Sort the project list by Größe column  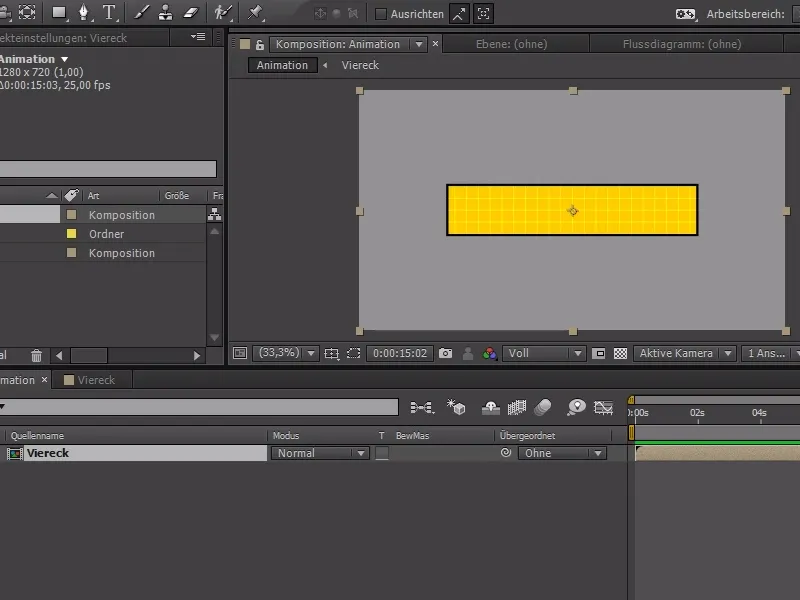tap(177, 195)
